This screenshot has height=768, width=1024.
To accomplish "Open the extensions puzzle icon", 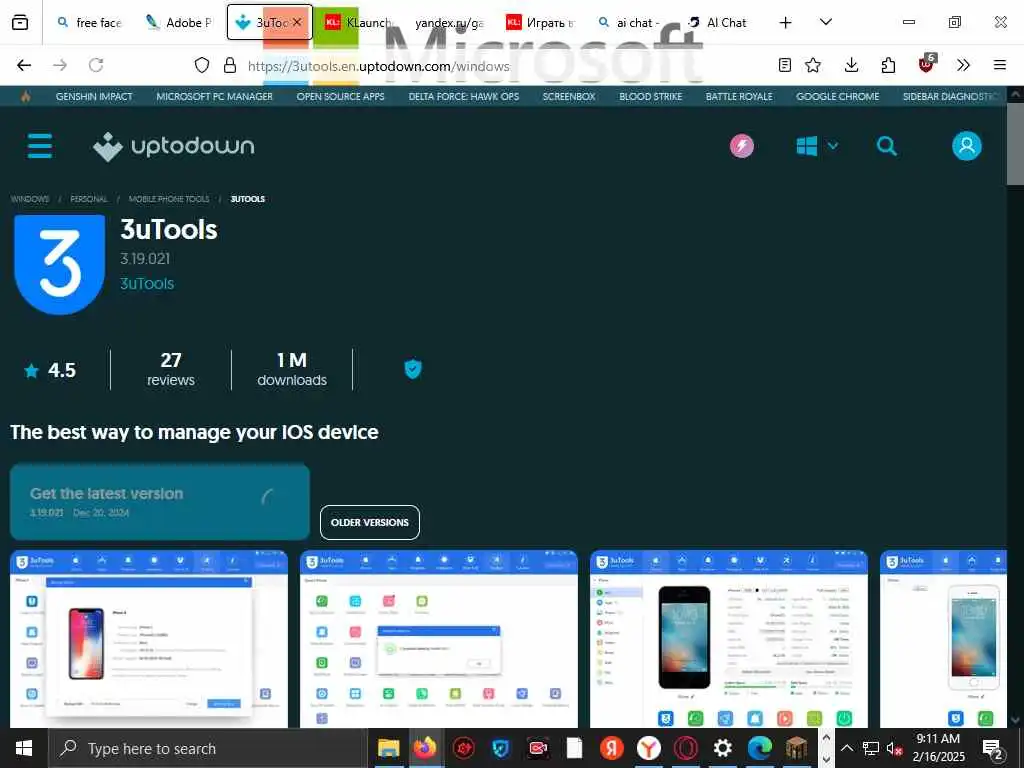I will point(888,65).
